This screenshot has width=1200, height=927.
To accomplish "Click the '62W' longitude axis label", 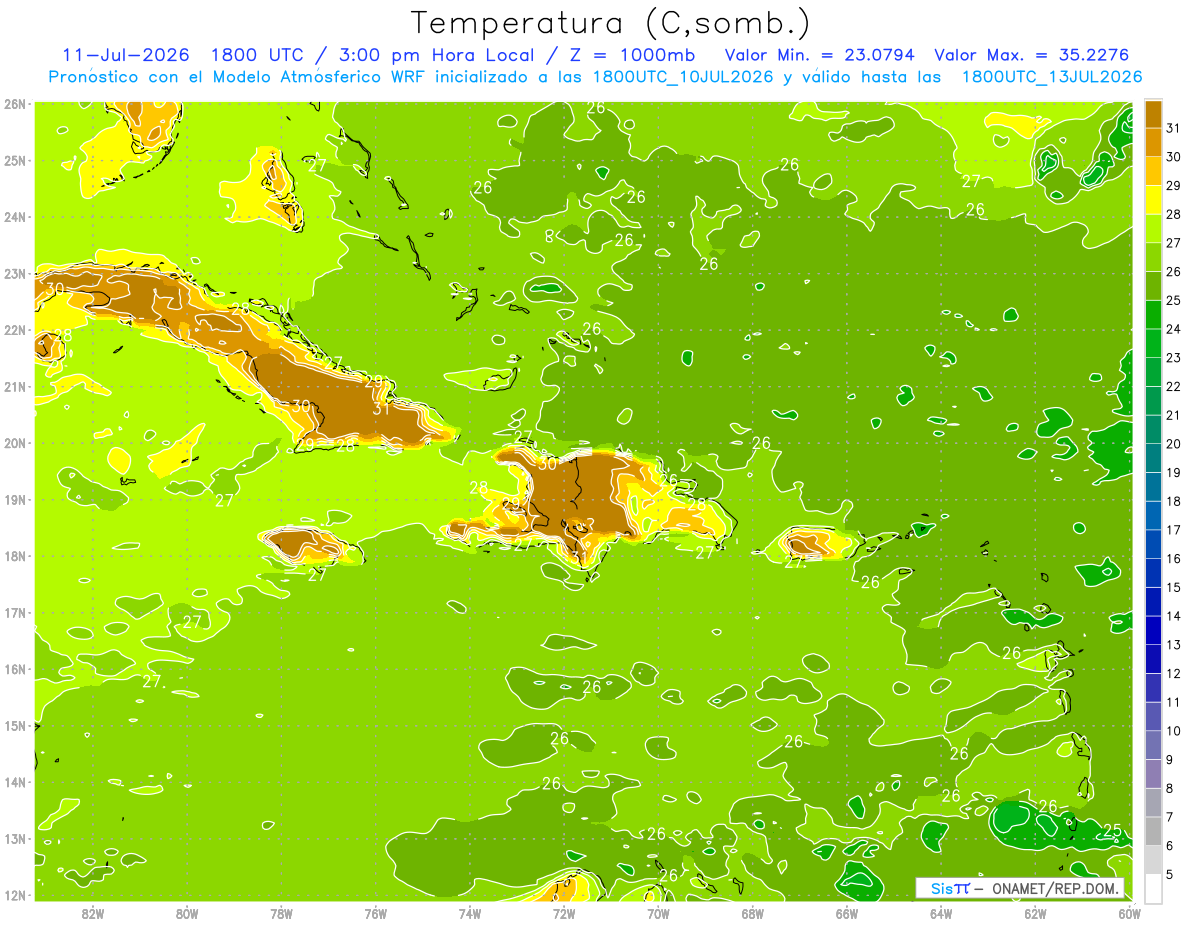I will [1035, 913].
